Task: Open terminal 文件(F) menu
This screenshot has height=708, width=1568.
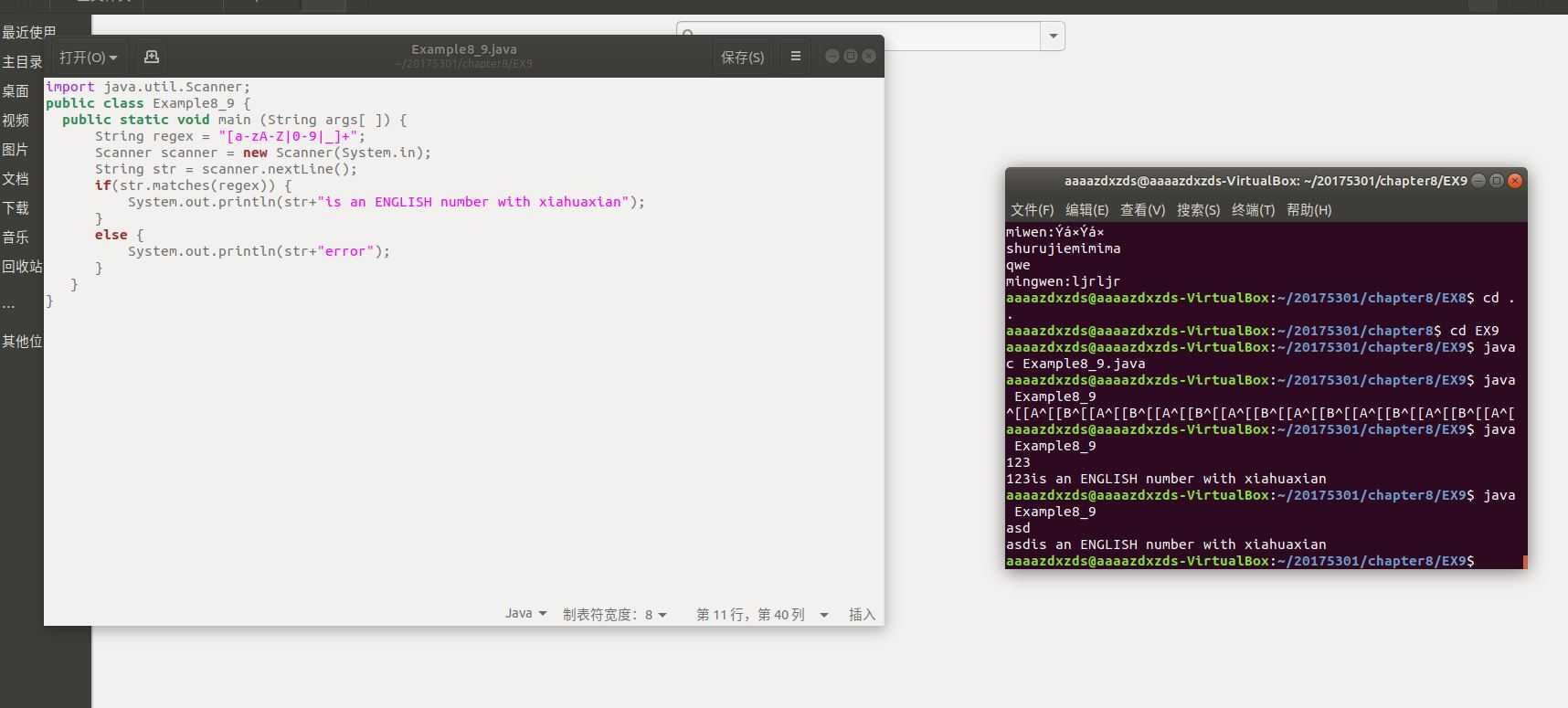Action: click(x=1032, y=209)
